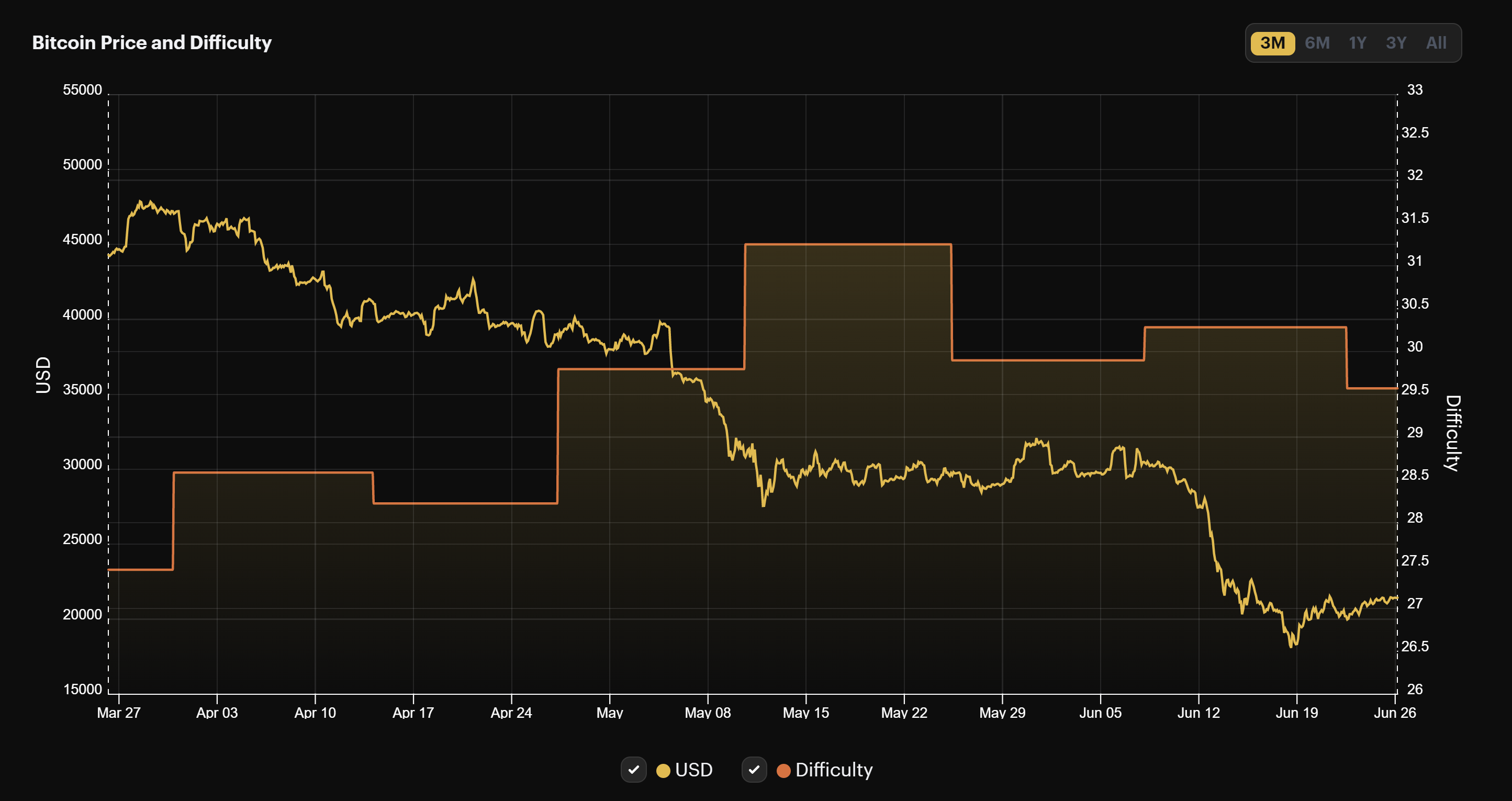1512x801 pixels.
Task: Select the 3M time range tab
Action: 1272,43
